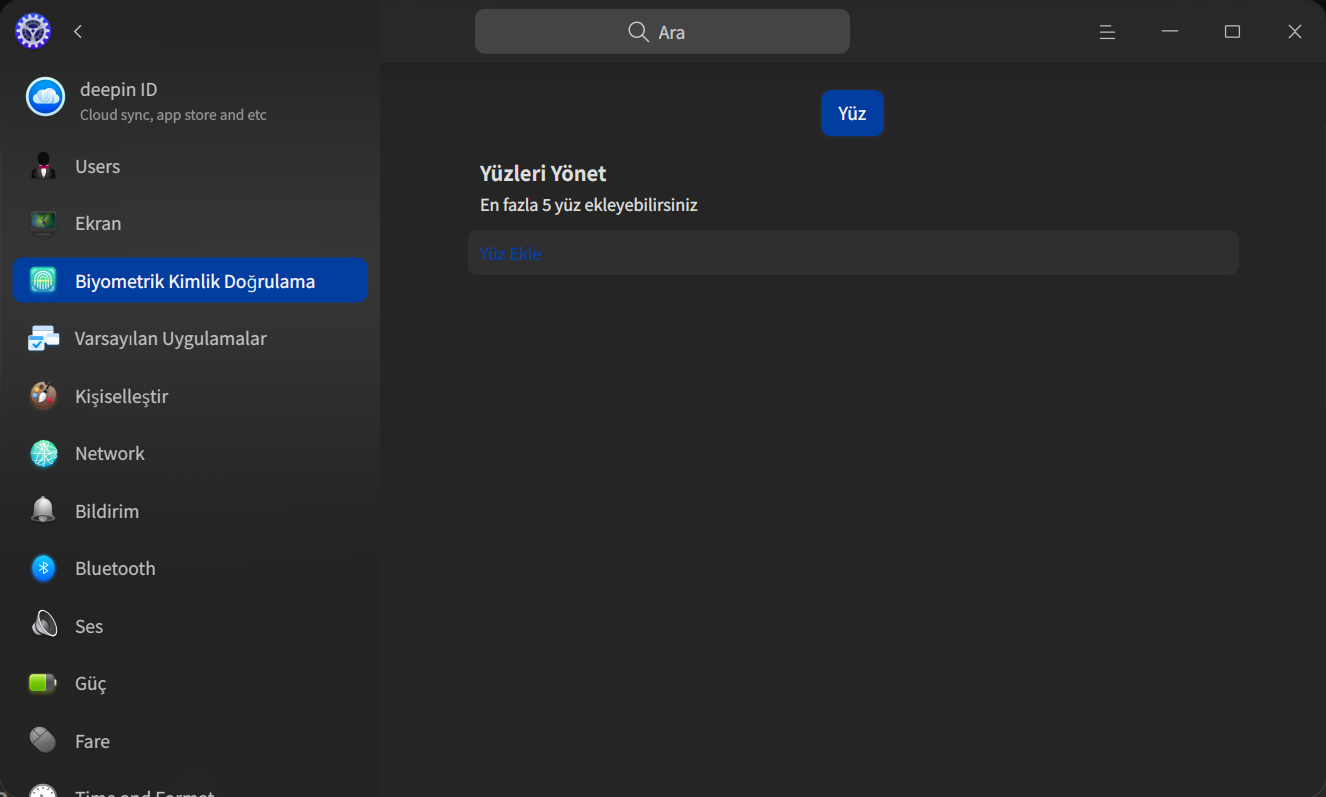Select the Yüz tab
The height and width of the screenshot is (797, 1326).
point(852,113)
